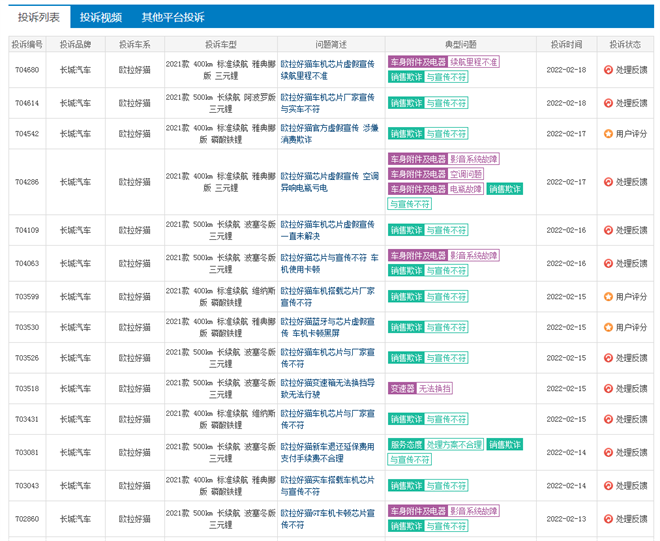Click 空调问题 tag in row 704286
The width and height of the screenshot is (660, 541).
click(466, 174)
